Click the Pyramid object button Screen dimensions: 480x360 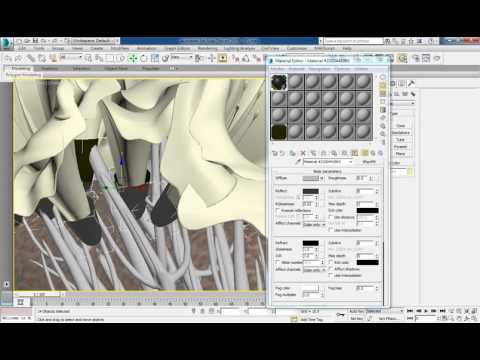point(400,147)
